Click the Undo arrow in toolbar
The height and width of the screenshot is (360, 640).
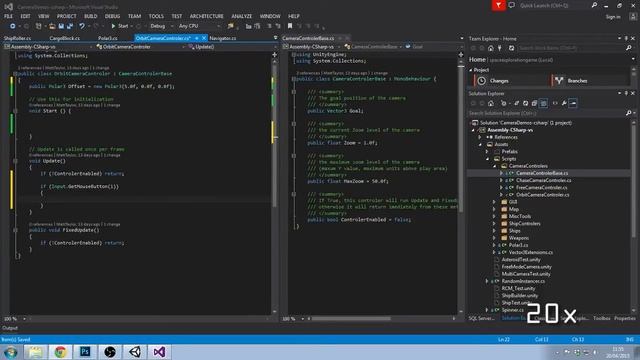82,26
